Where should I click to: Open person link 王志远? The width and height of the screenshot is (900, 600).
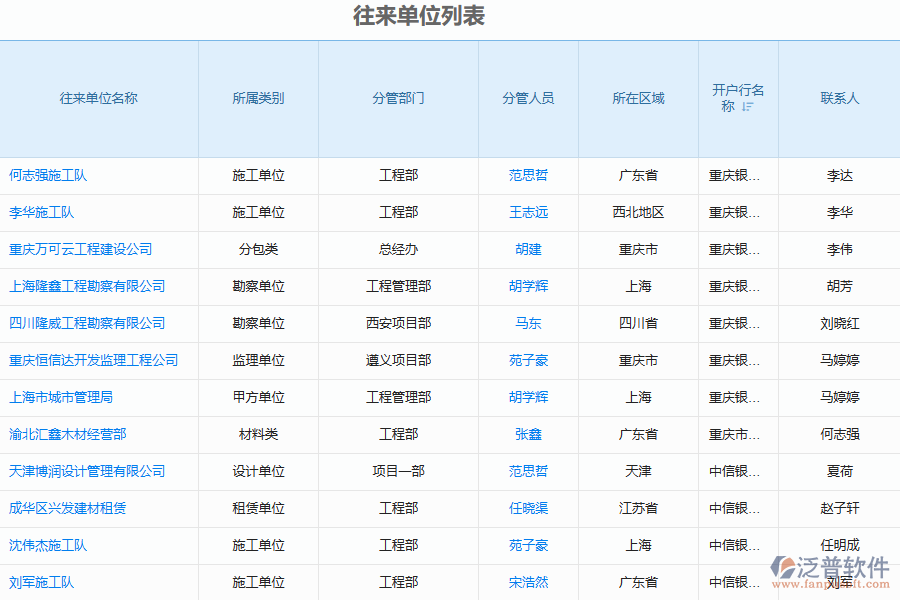point(528,212)
